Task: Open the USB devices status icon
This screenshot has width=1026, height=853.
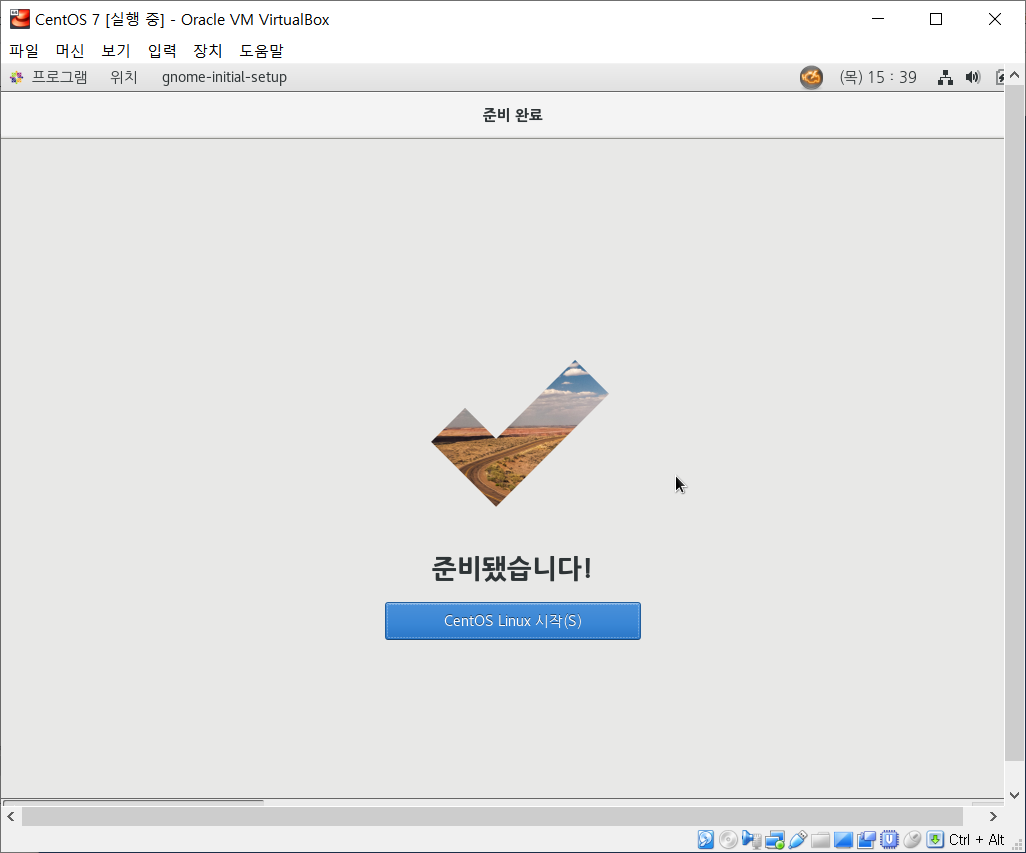Action: click(x=798, y=839)
